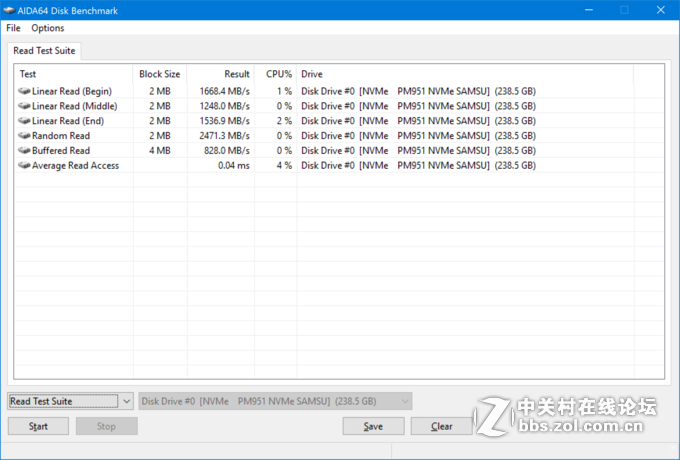Click the 1248.0 MB/s result value
Image resolution: width=680 pixels, height=460 pixels.
point(225,106)
